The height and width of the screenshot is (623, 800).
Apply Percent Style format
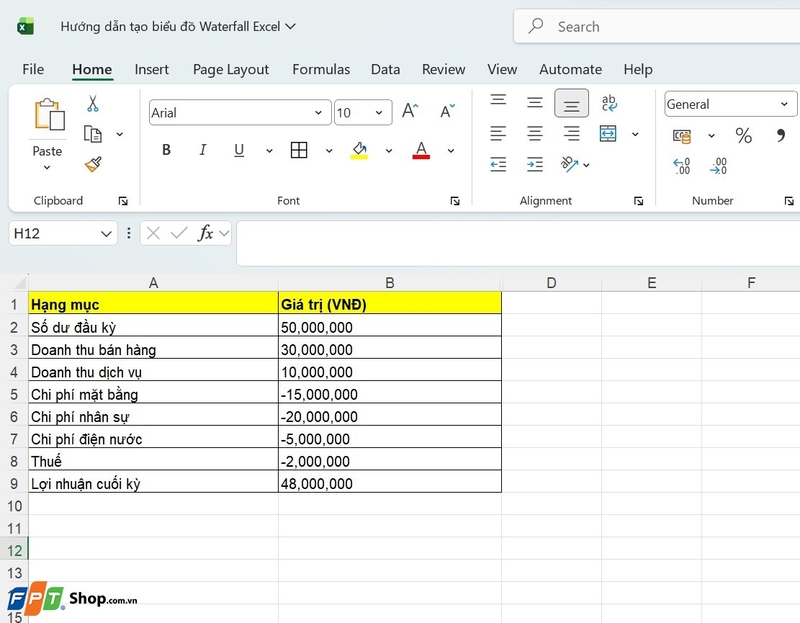tap(743, 136)
